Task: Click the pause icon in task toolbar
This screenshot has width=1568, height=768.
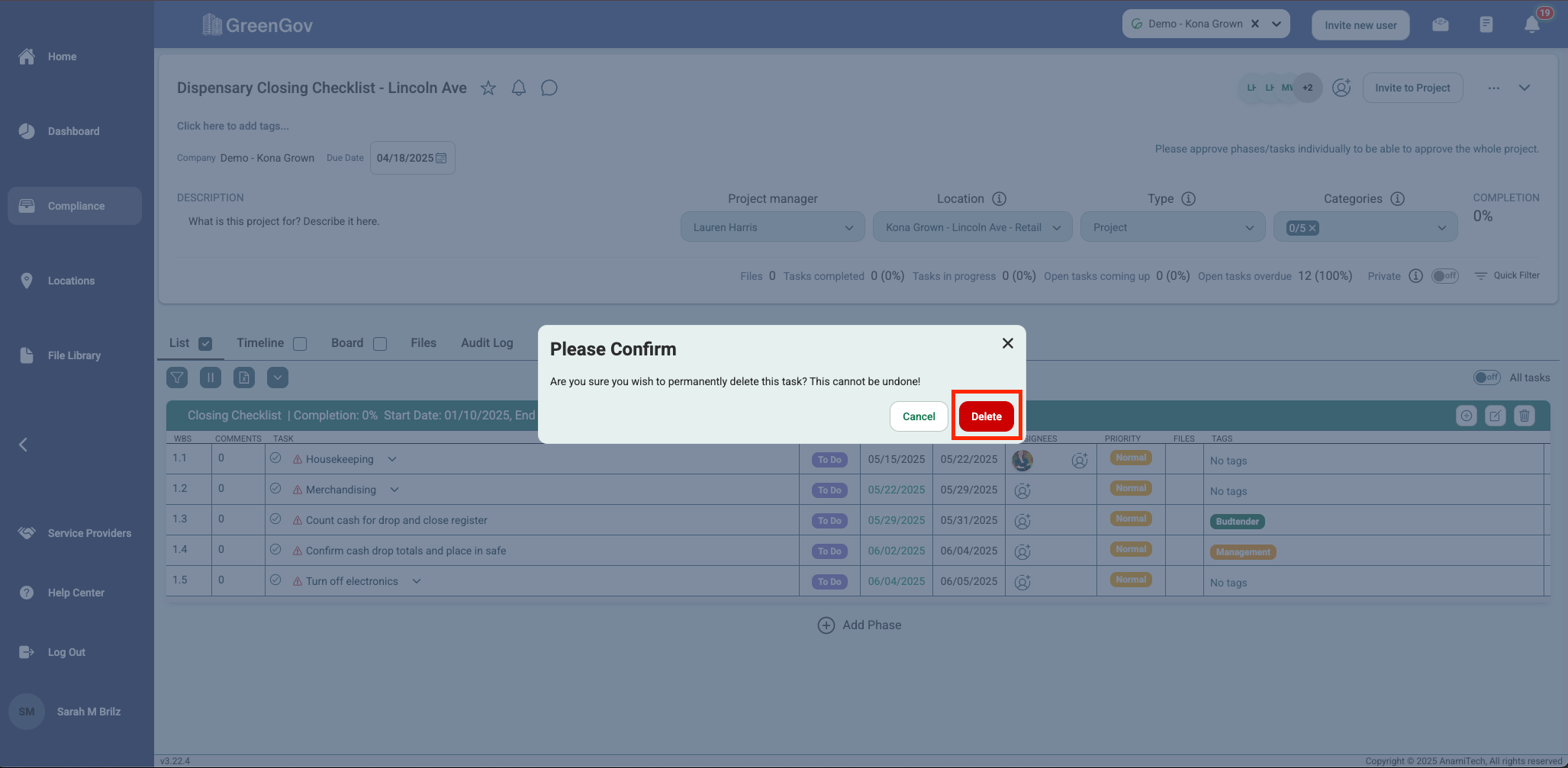Action: pyautogui.click(x=211, y=378)
